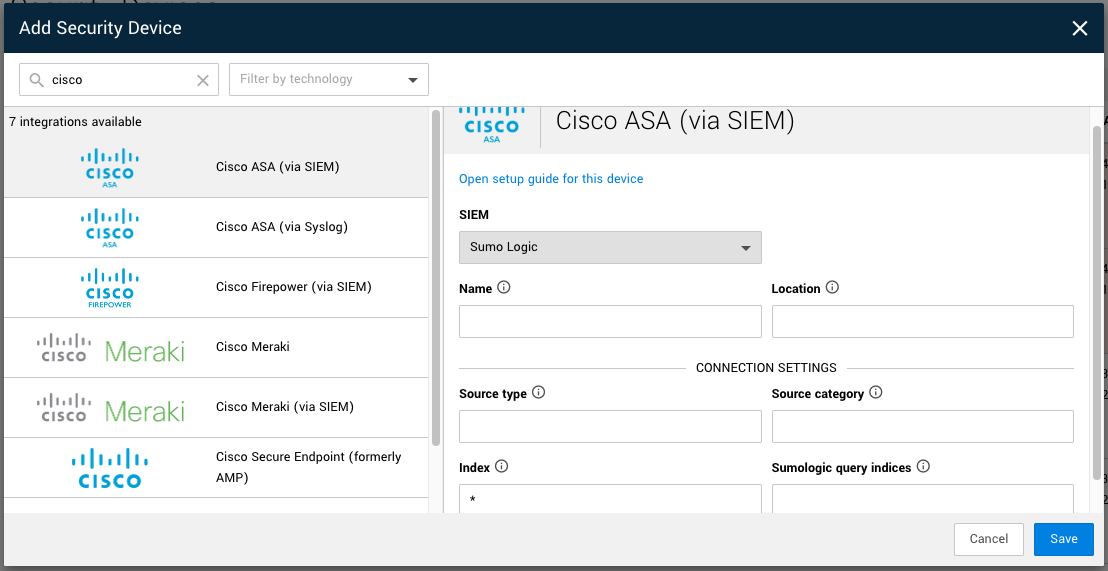Click the search magnifier icon
This screenshot has height=571, width=1108.
point(37,80)
